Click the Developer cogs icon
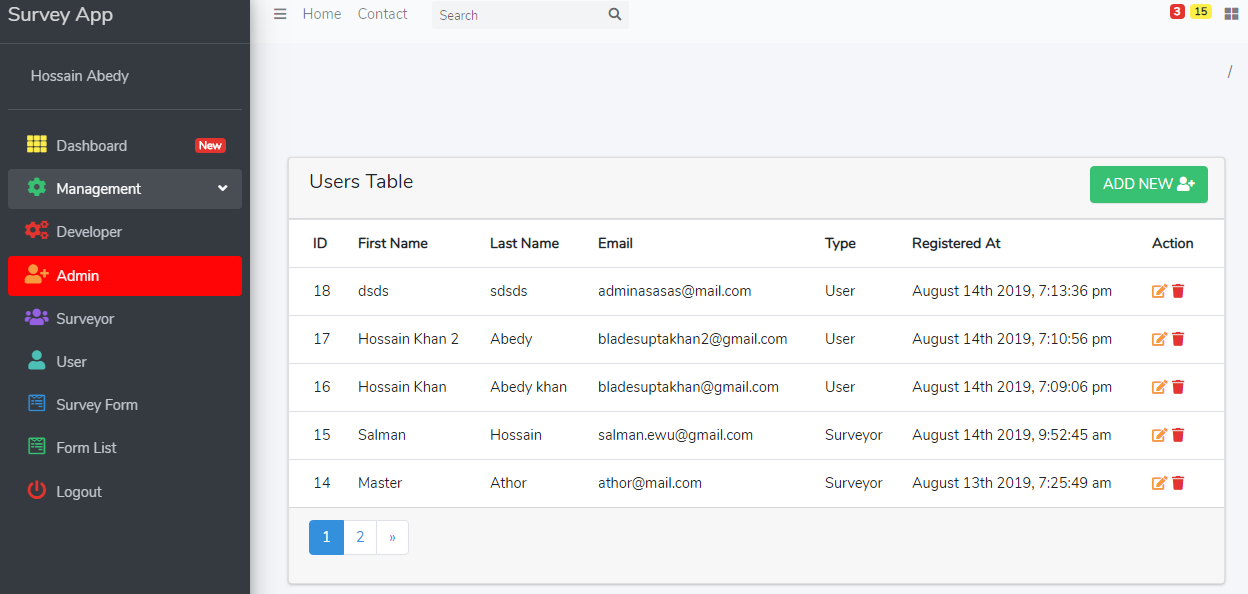The image size is (1248, 594). coord(37,231)
